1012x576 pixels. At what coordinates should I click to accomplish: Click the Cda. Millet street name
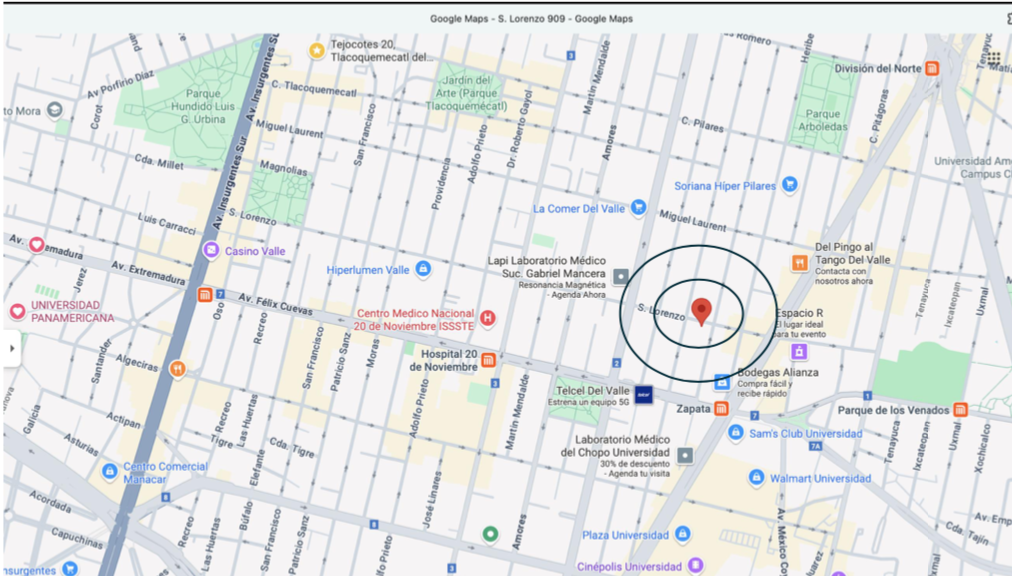[159, 161]
